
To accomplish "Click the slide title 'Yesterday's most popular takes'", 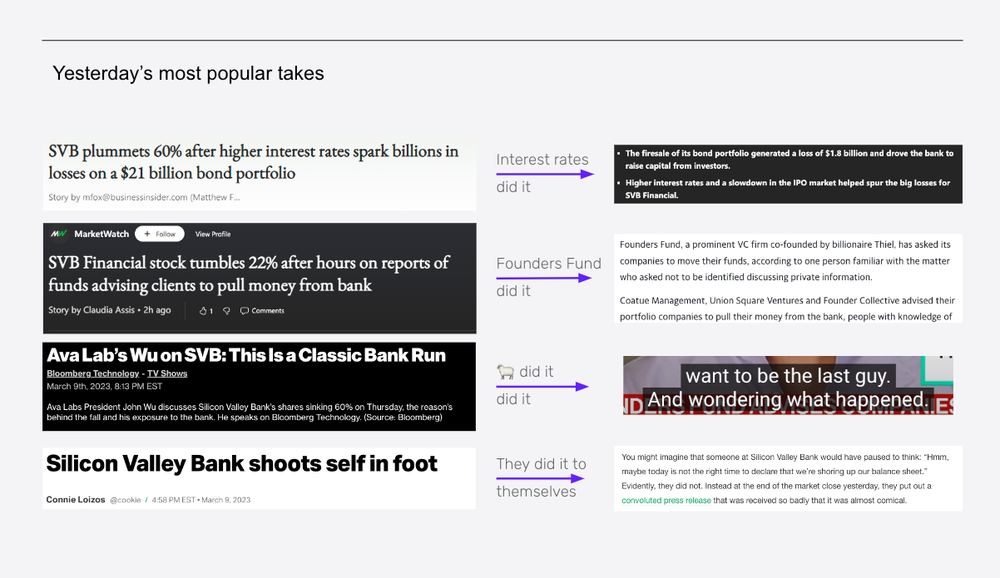I will tap(188, 73).
